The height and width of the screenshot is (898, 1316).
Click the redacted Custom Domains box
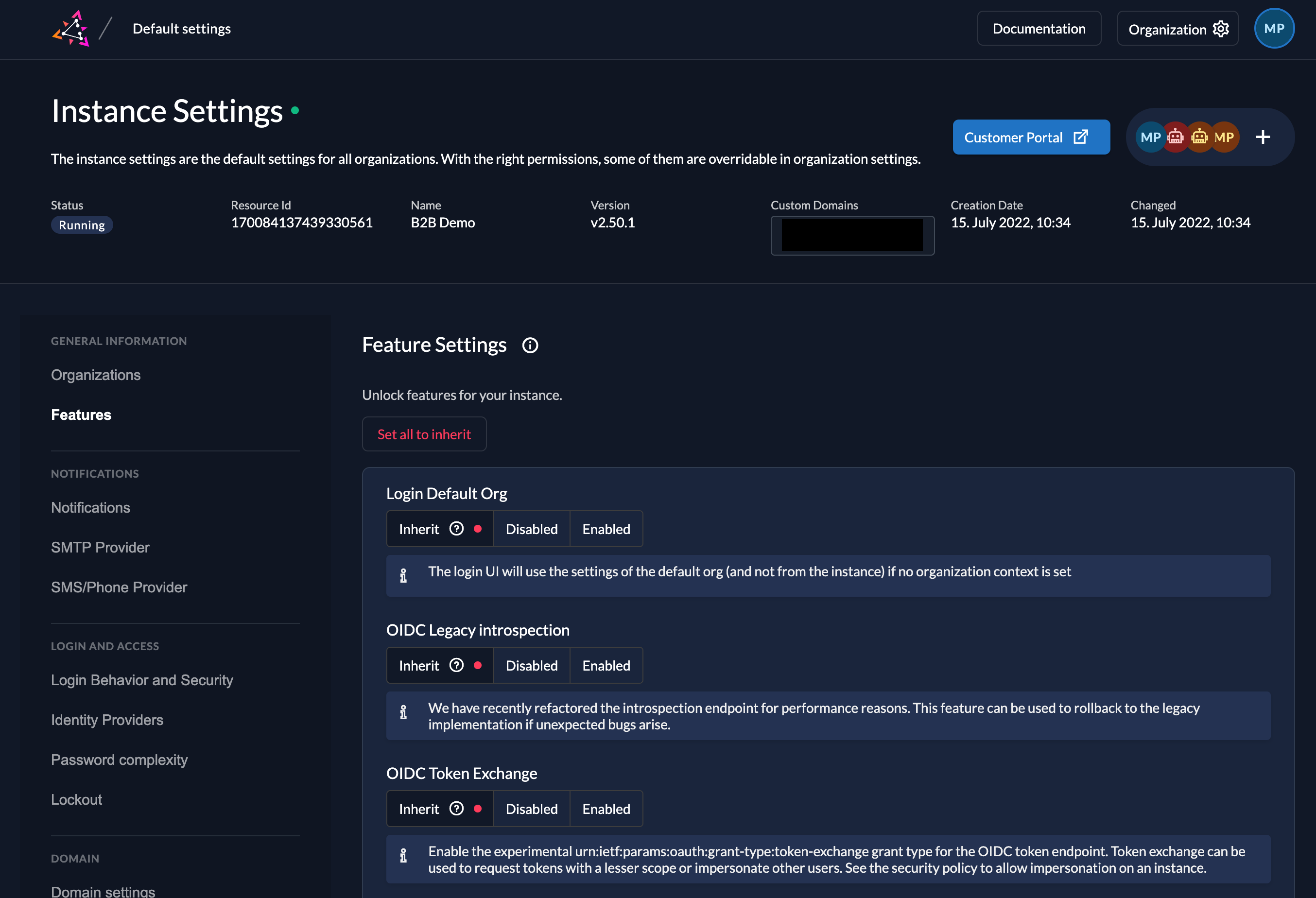point(852,235)
